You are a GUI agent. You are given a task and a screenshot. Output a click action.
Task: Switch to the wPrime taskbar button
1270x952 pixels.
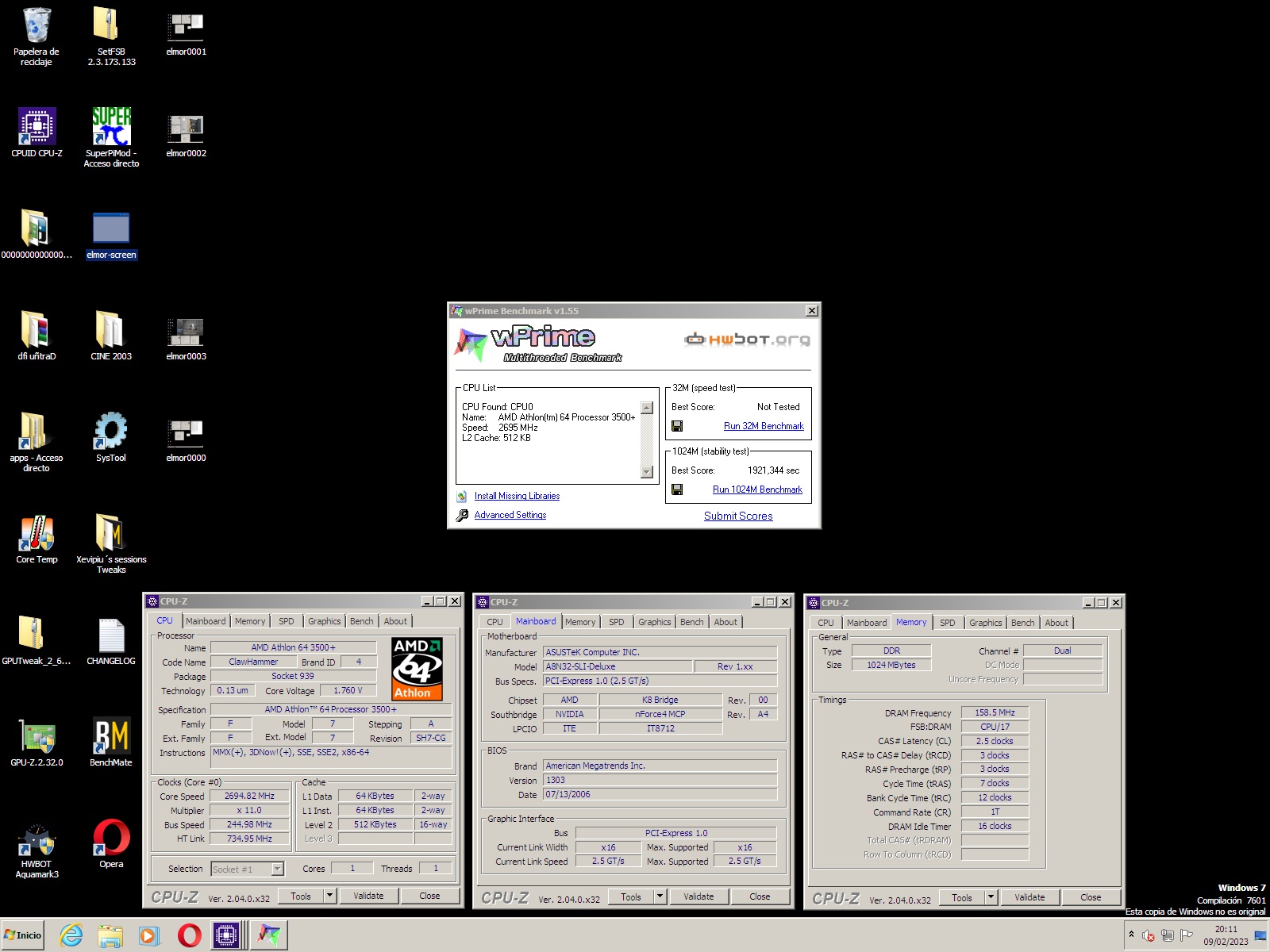(x=269, y=935)
